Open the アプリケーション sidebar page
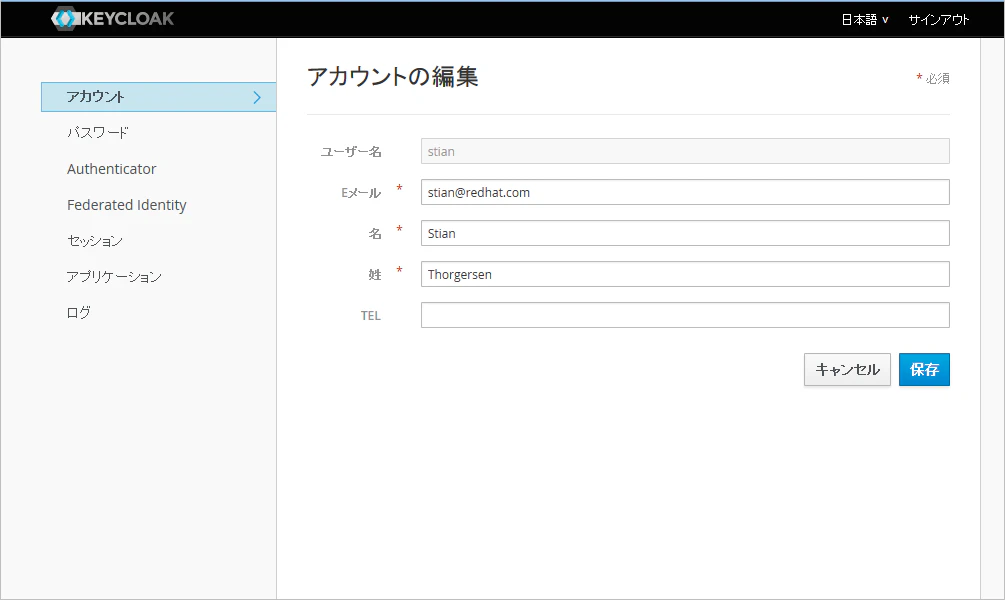The image size is (1005, 600). (114, 276)
